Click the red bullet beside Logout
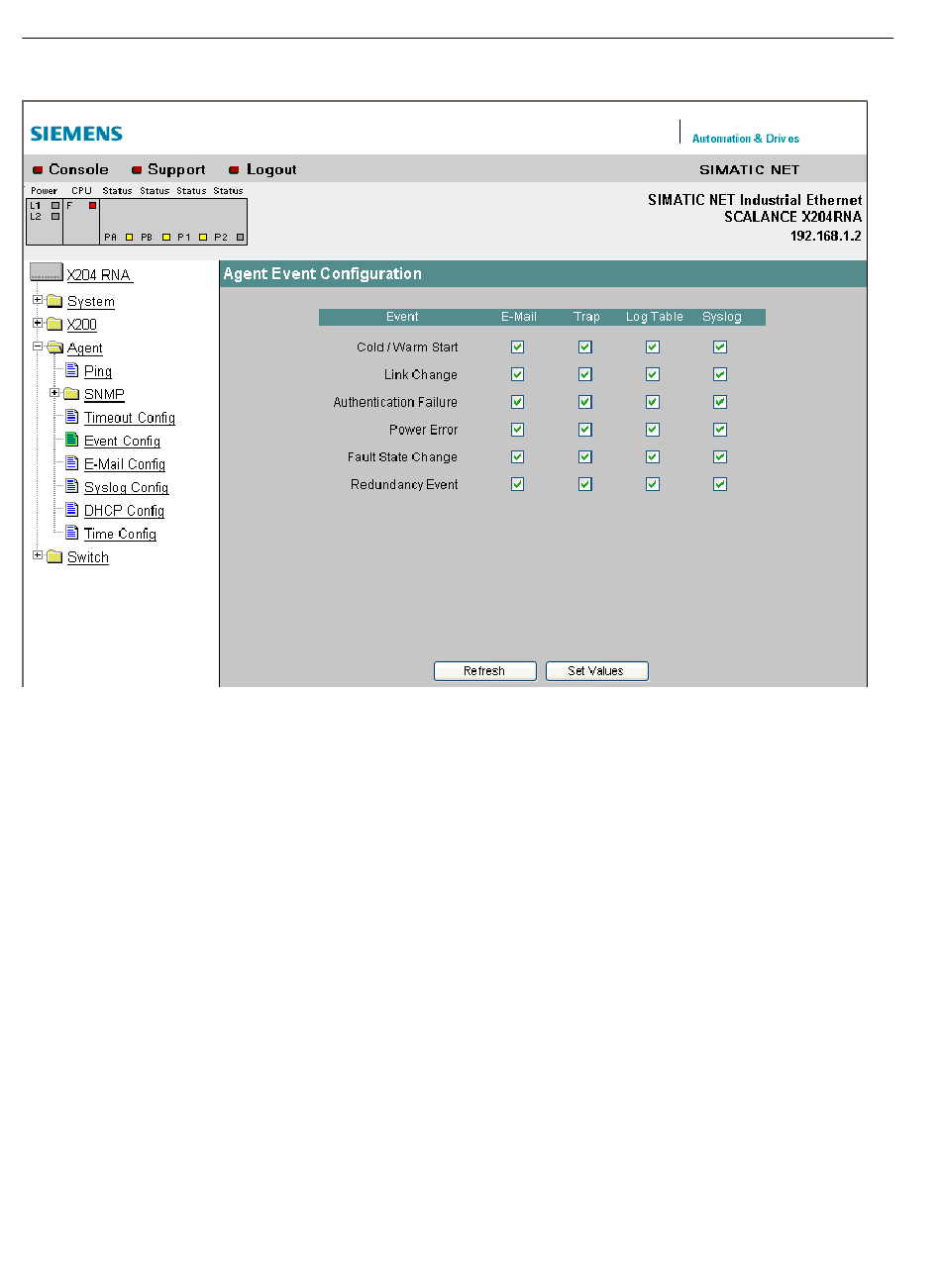 tap(234, 170)
